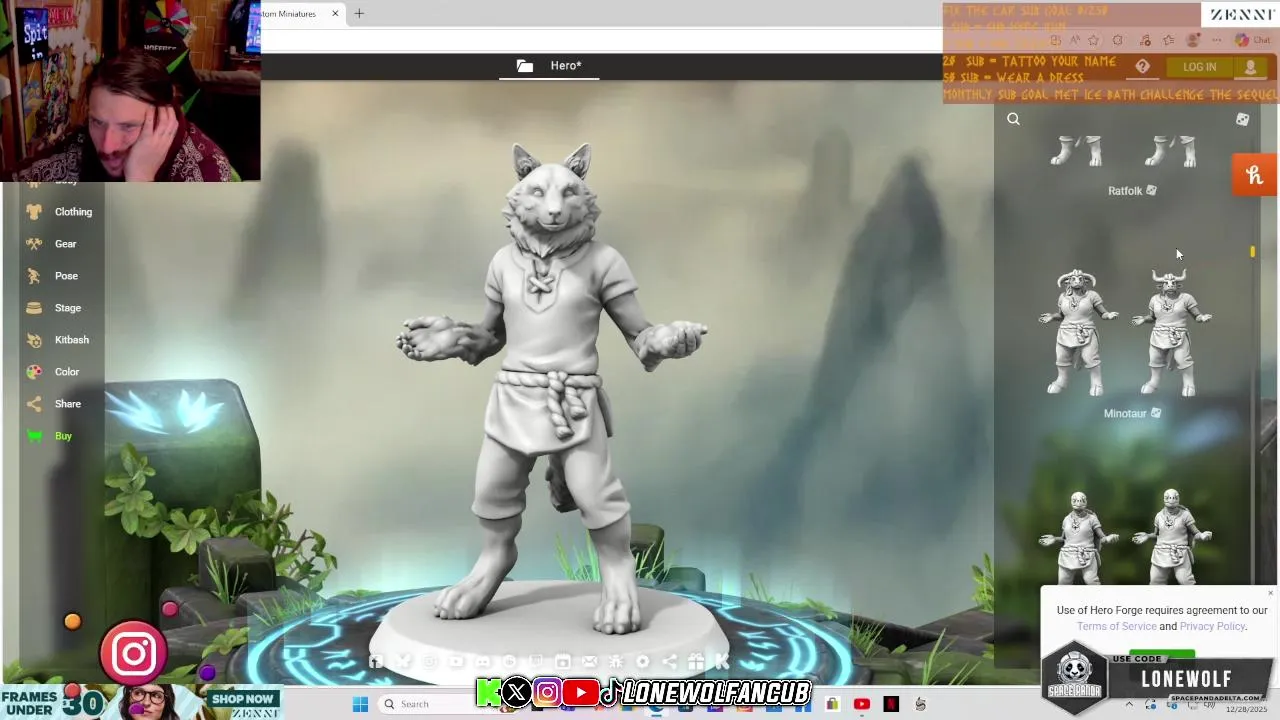Click the mail envelope icon in footer
The width and height of the screenshot is (1280, 720).
(590, 662)
